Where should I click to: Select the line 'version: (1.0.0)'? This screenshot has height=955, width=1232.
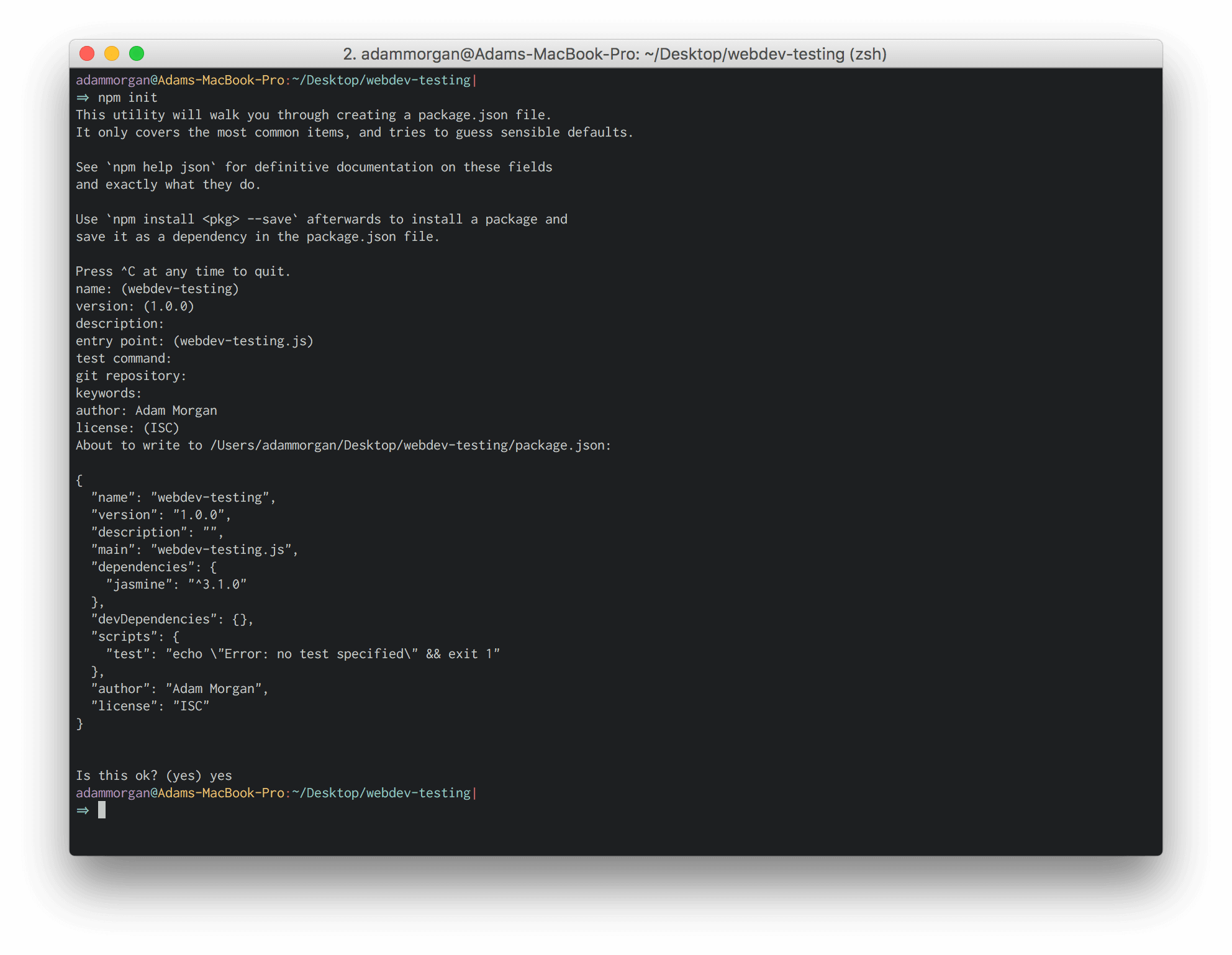pos(135,306)
